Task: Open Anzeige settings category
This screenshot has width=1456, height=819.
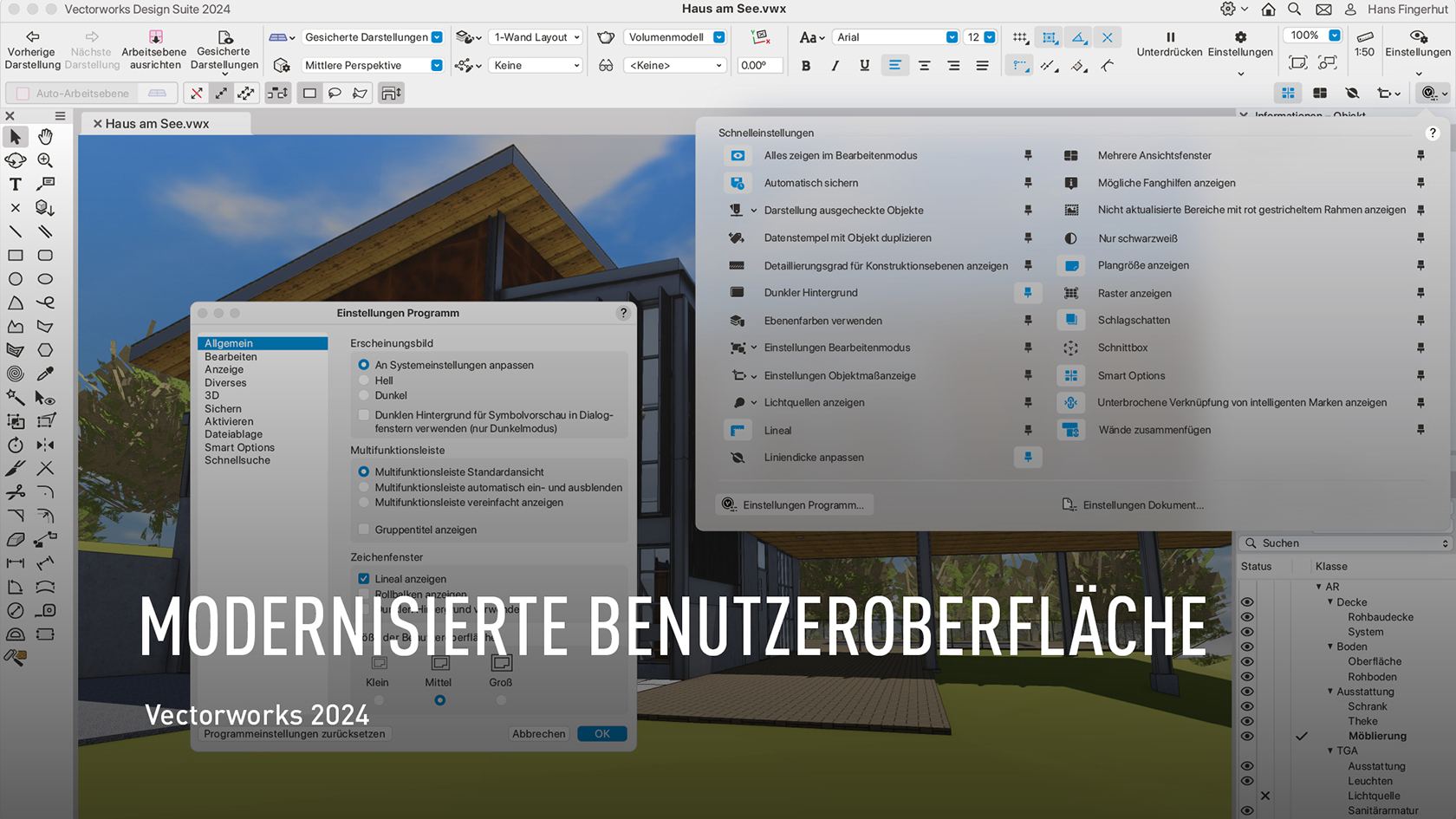Action: pyautogui.click(x=224, y=370)
